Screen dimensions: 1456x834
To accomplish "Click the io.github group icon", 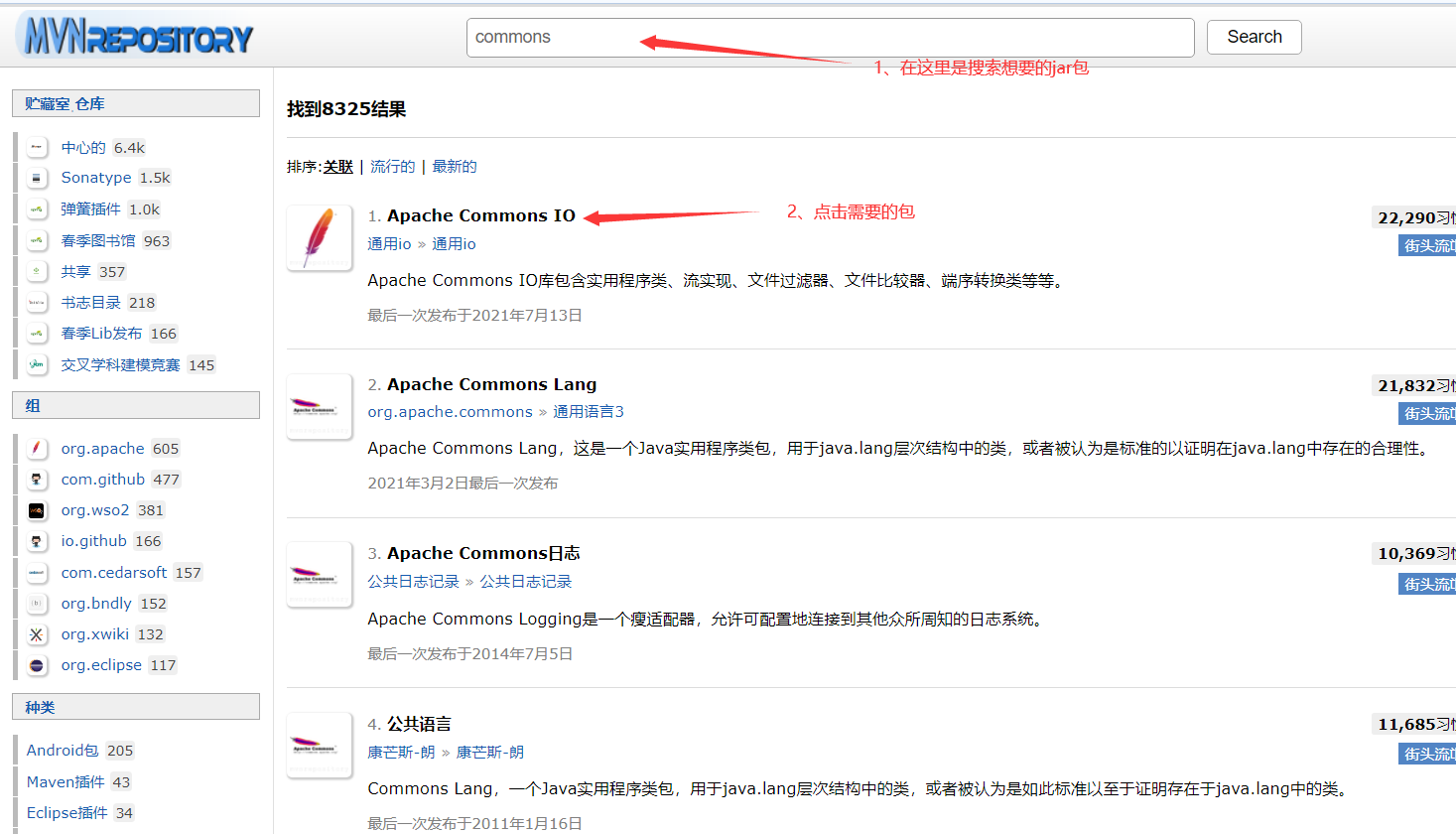I will 37,541.
